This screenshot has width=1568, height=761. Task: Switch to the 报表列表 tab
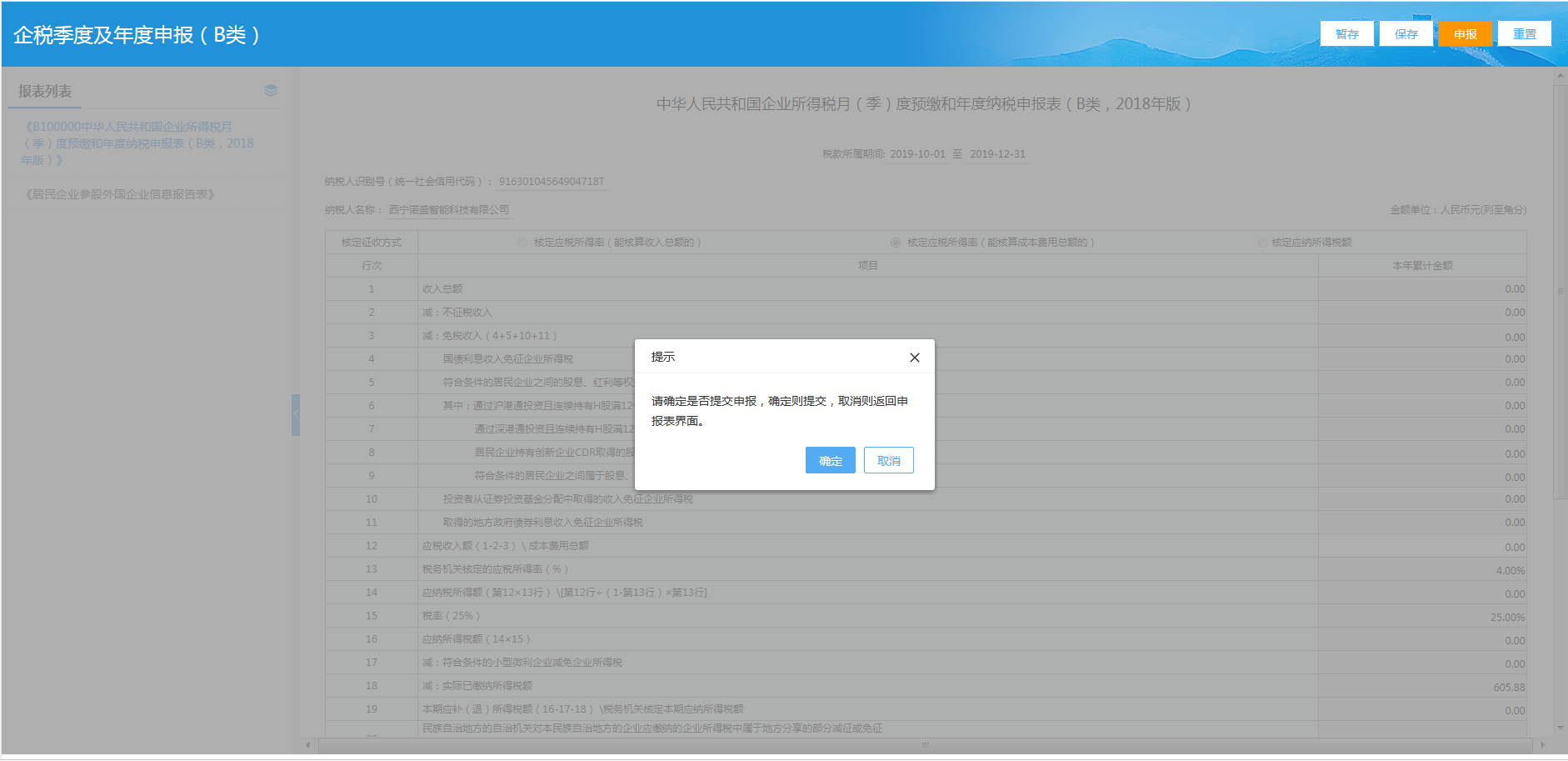click(x=44, y=90)
